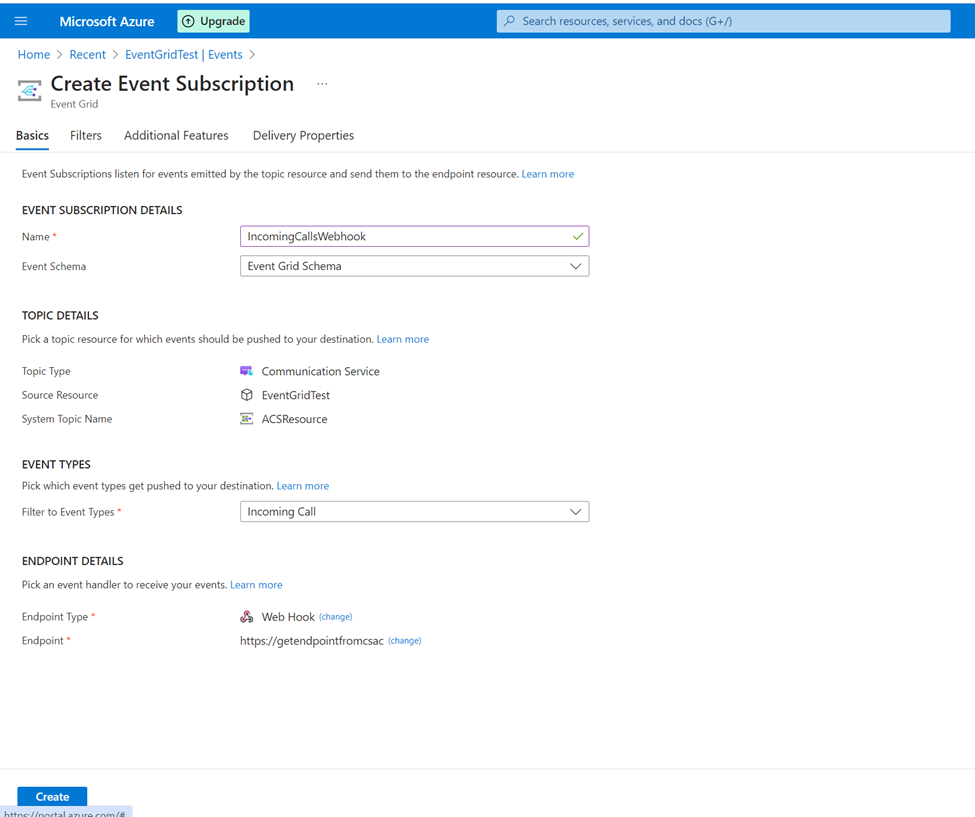Click the EventGridTest source resource icon
The height and width of the screenshot is (817, 975).
pyautogui.click(x=247, y=395)
